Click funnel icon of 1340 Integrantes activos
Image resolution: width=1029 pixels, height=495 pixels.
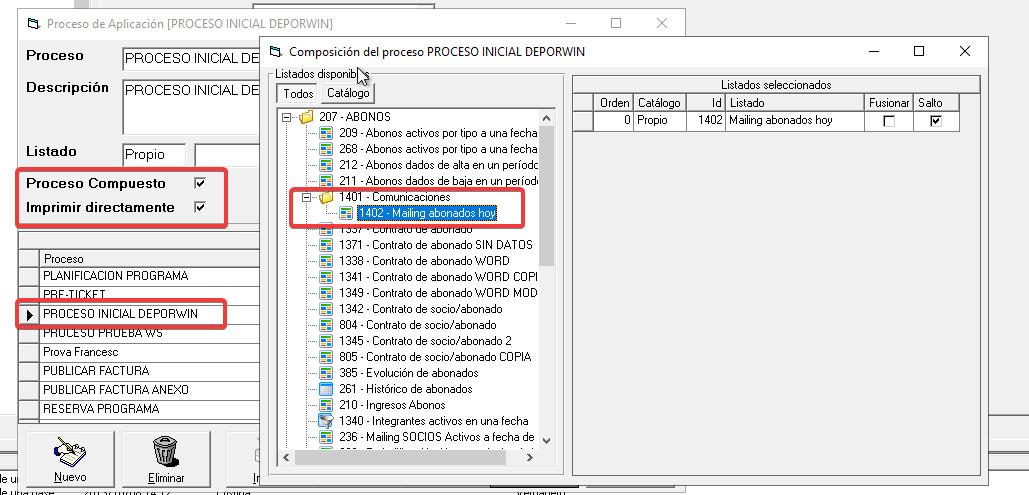(326, 421)
